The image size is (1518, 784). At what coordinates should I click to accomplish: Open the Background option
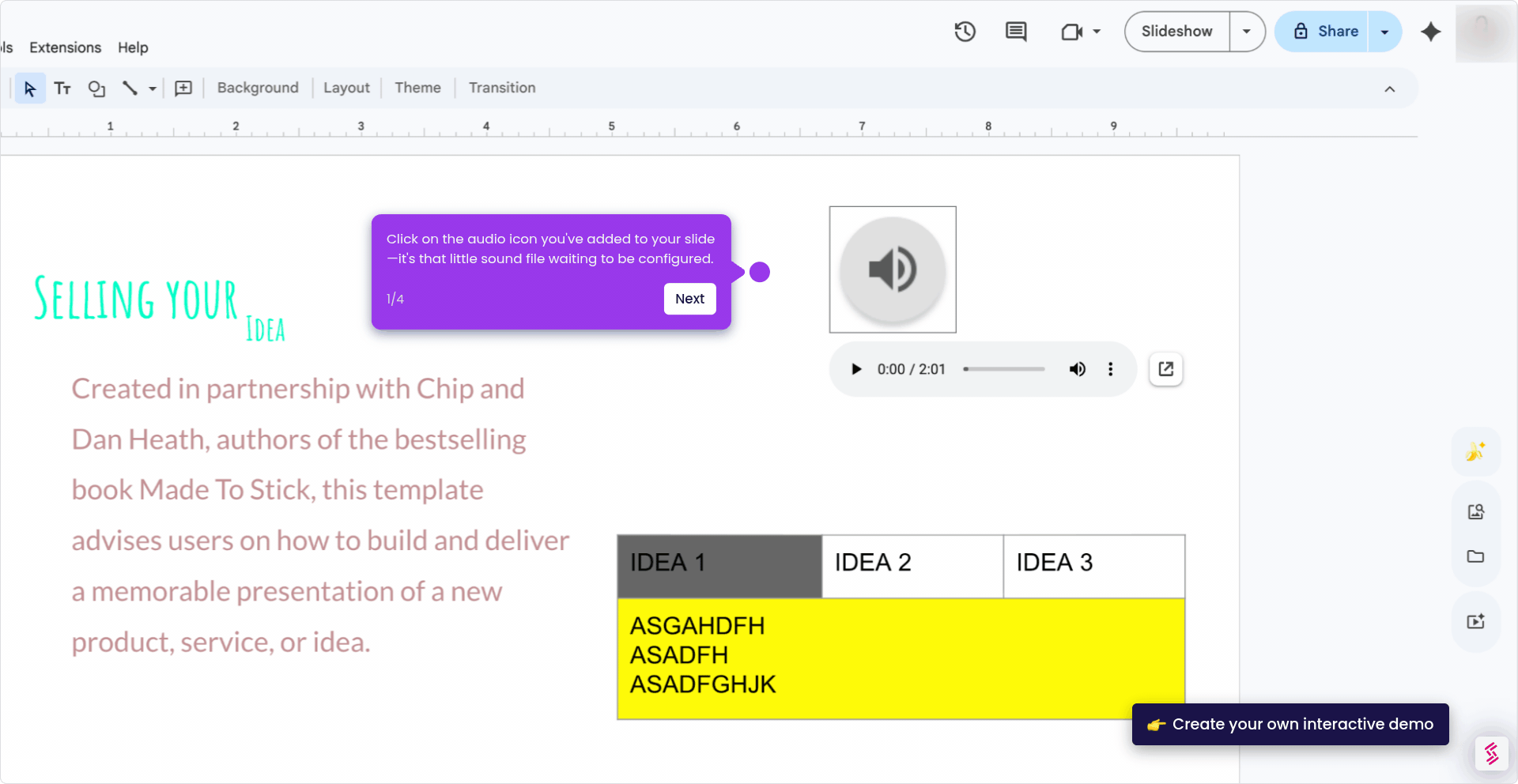pos(258,88)
